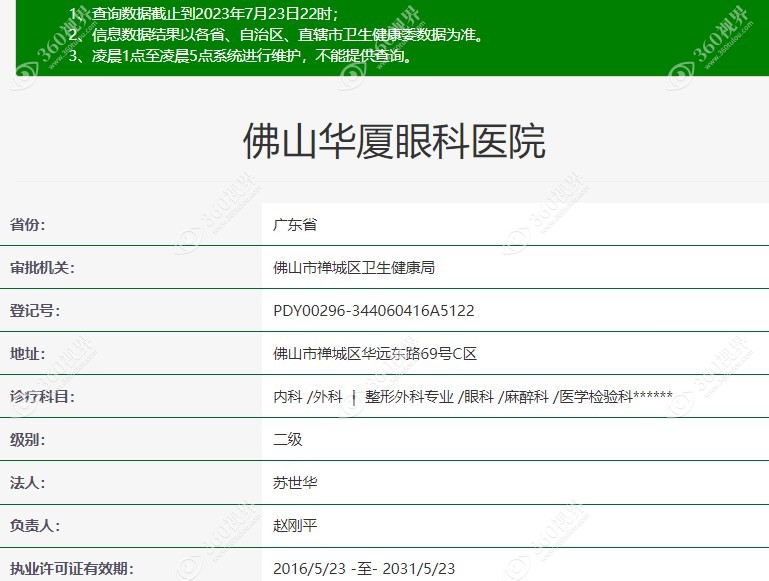Click the 地址 row label

[x=27, y=354]
